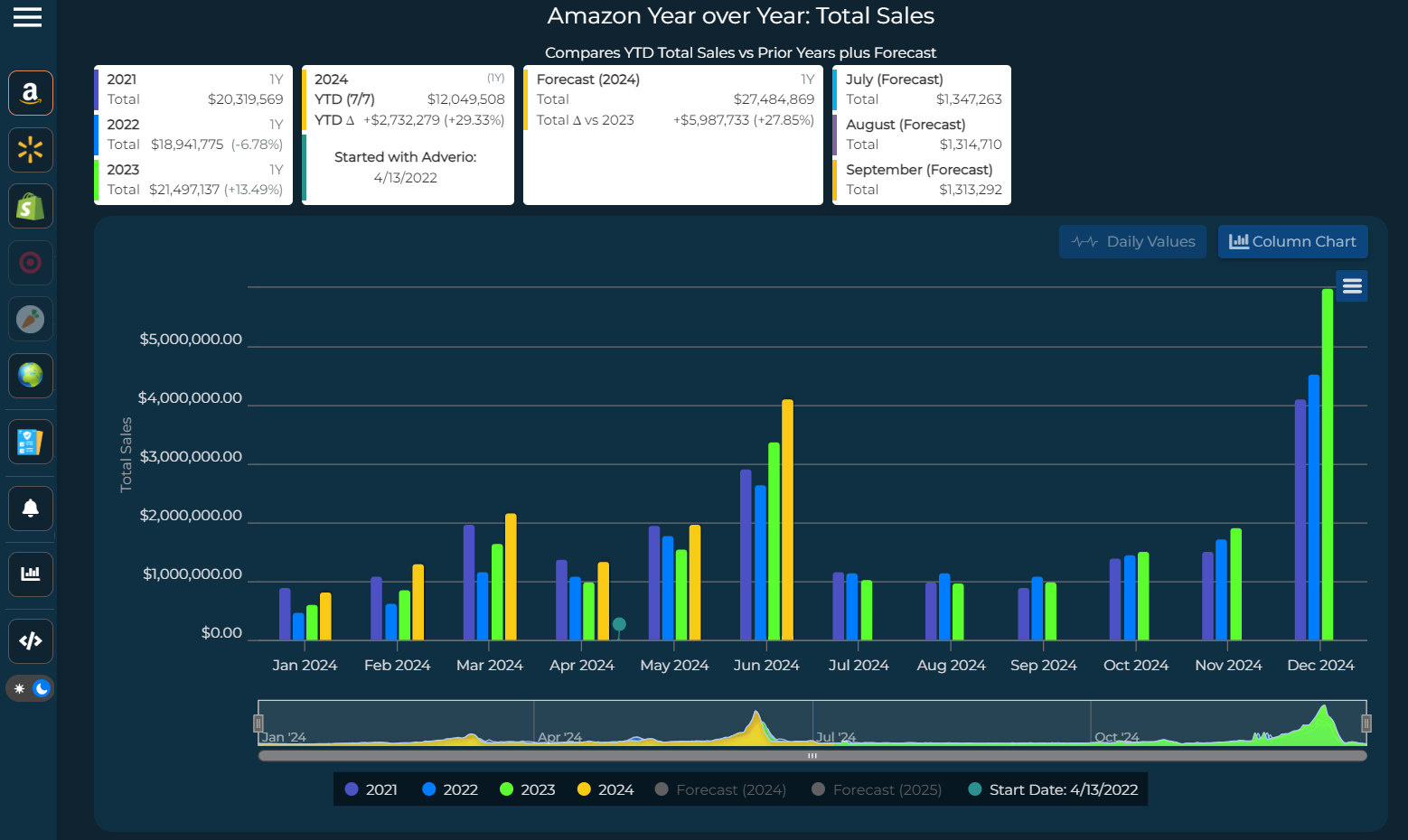The width and height of the screenshot is (1408, 840).
Task: Open the bar chart reports icon
Action: pyautogui.click(x=31, y=574)
